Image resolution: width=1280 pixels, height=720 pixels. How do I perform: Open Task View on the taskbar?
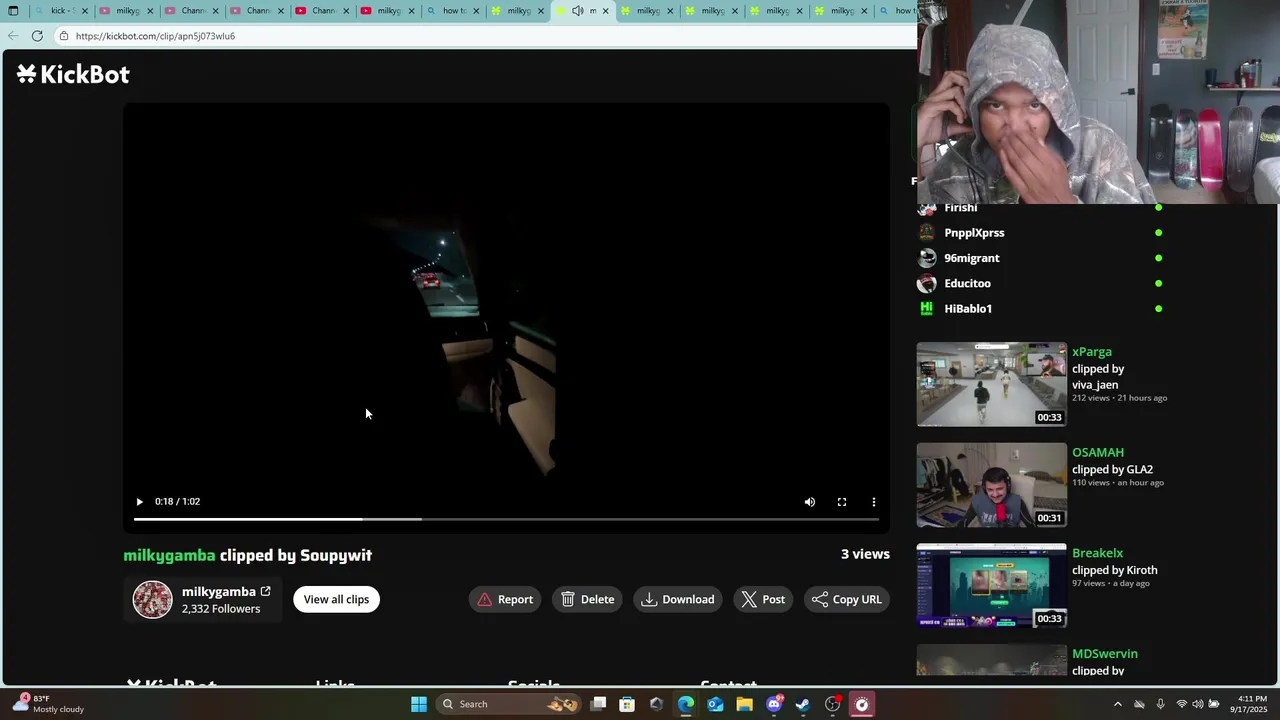[598, 704]
